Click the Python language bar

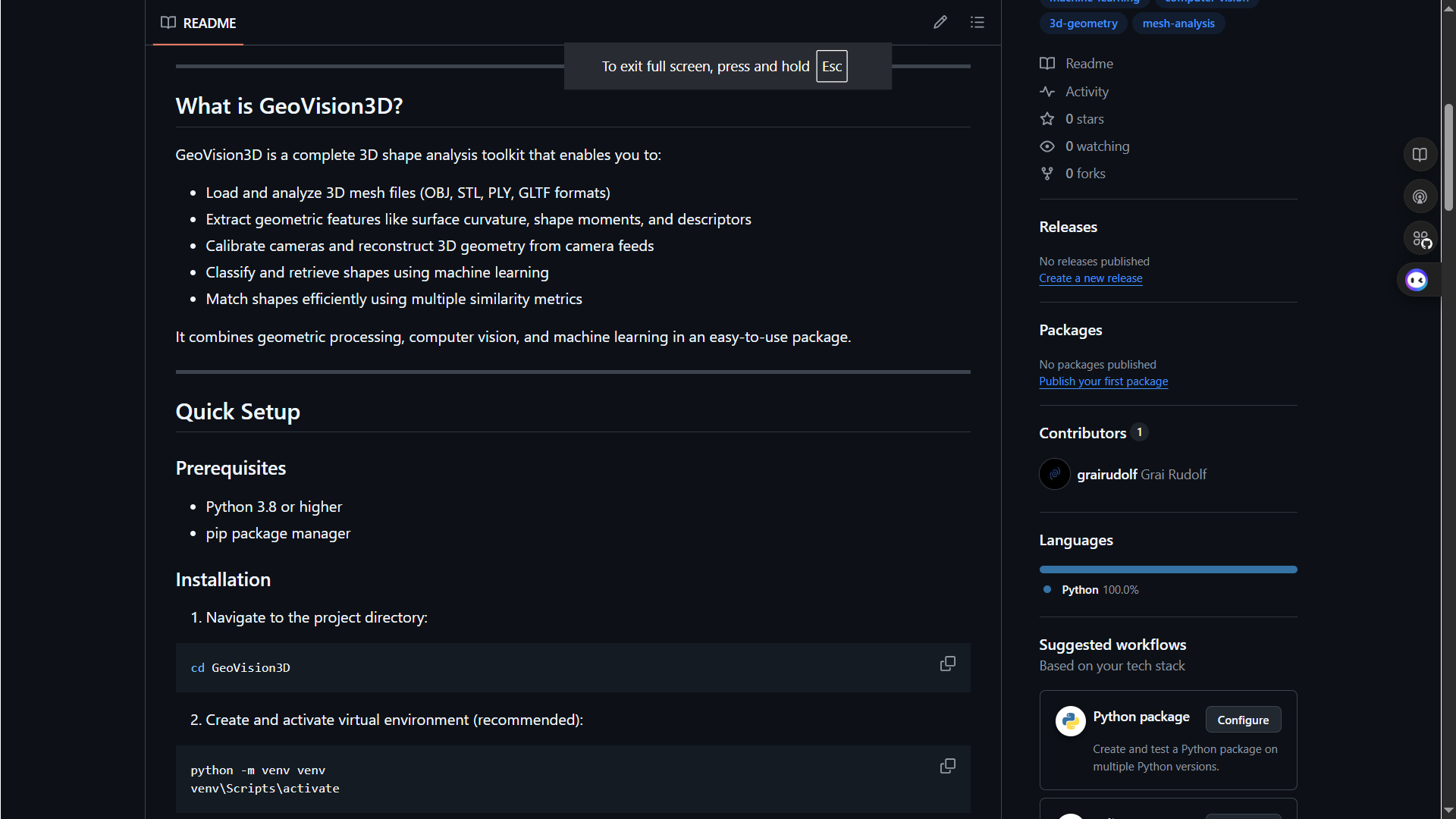tap(1168, 570)
